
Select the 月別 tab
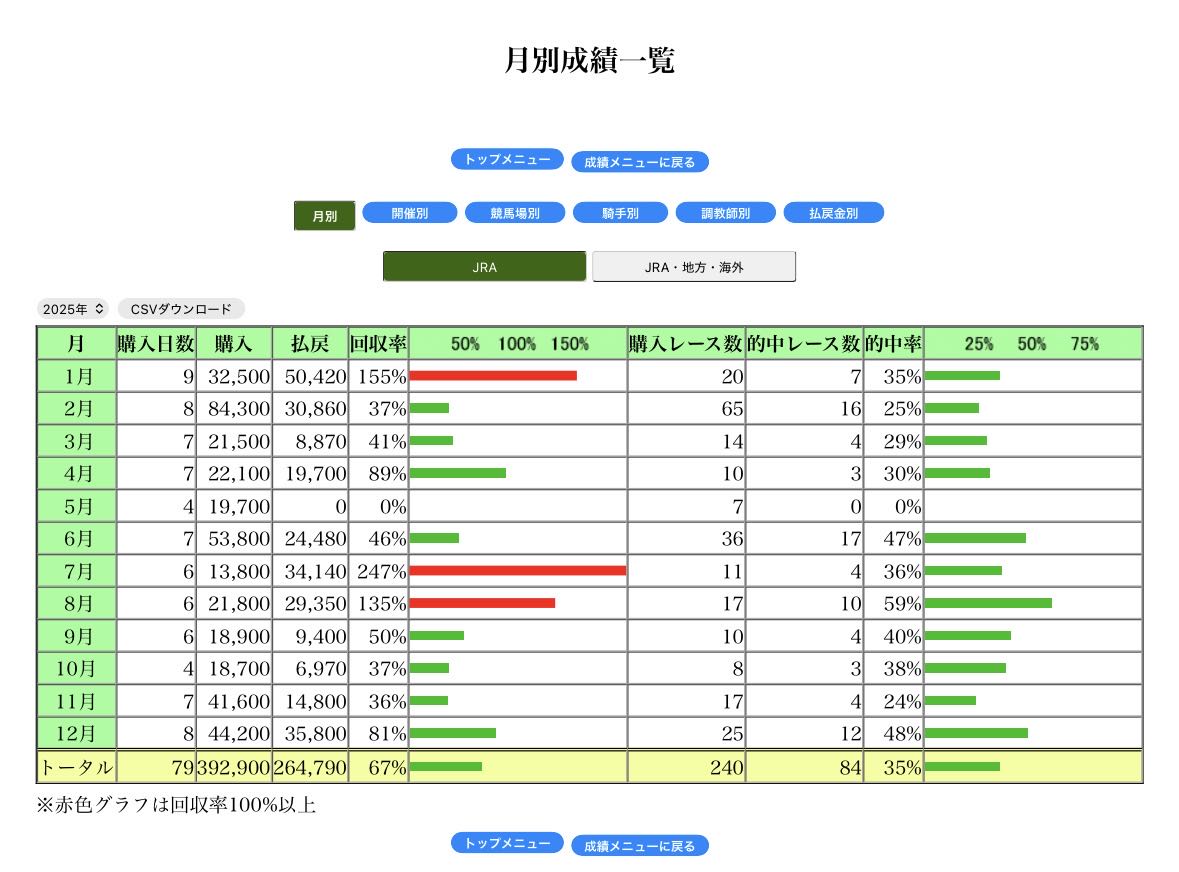point(324,216)
